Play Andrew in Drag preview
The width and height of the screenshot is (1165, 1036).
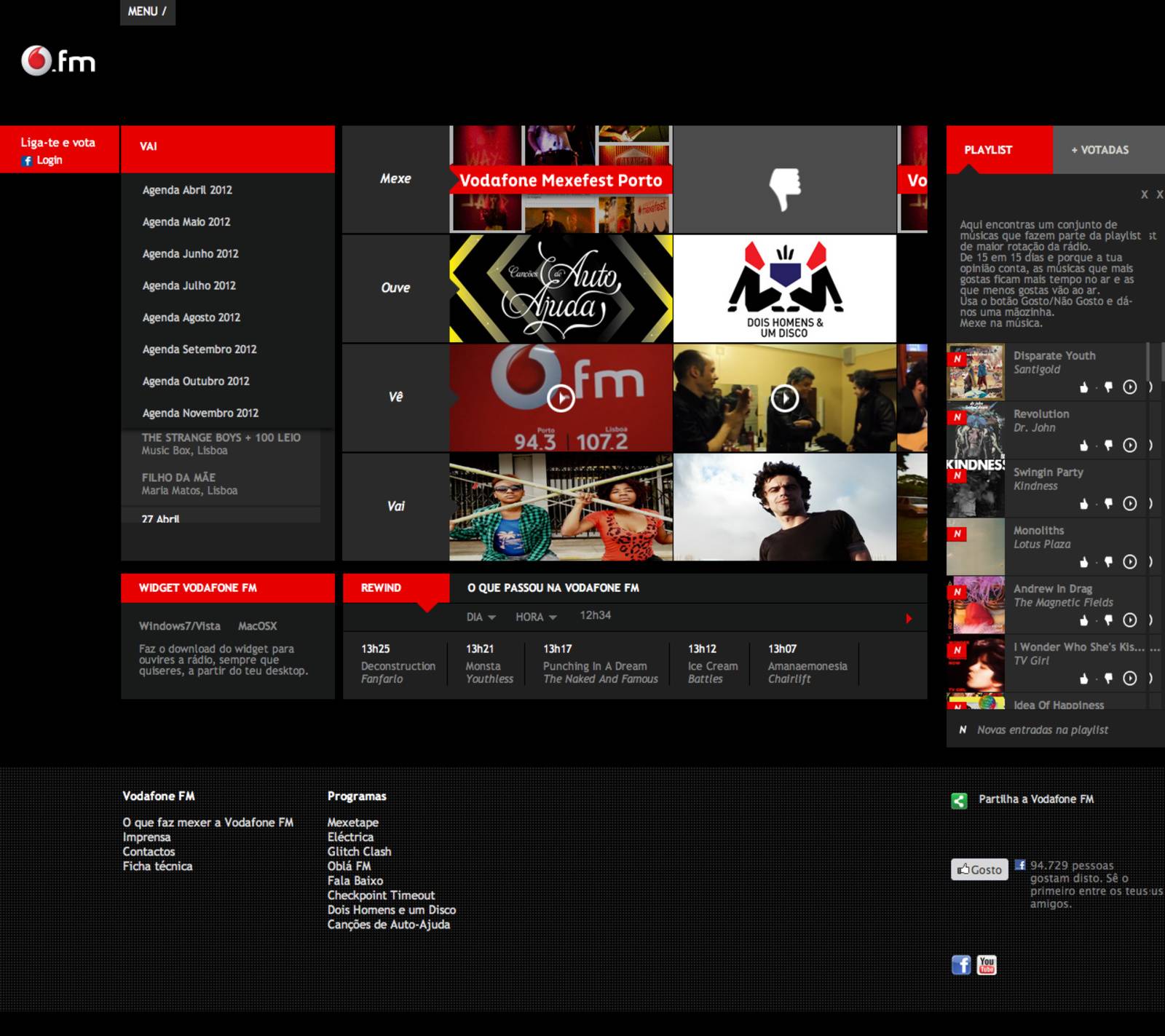click(x=1129, y=620)
